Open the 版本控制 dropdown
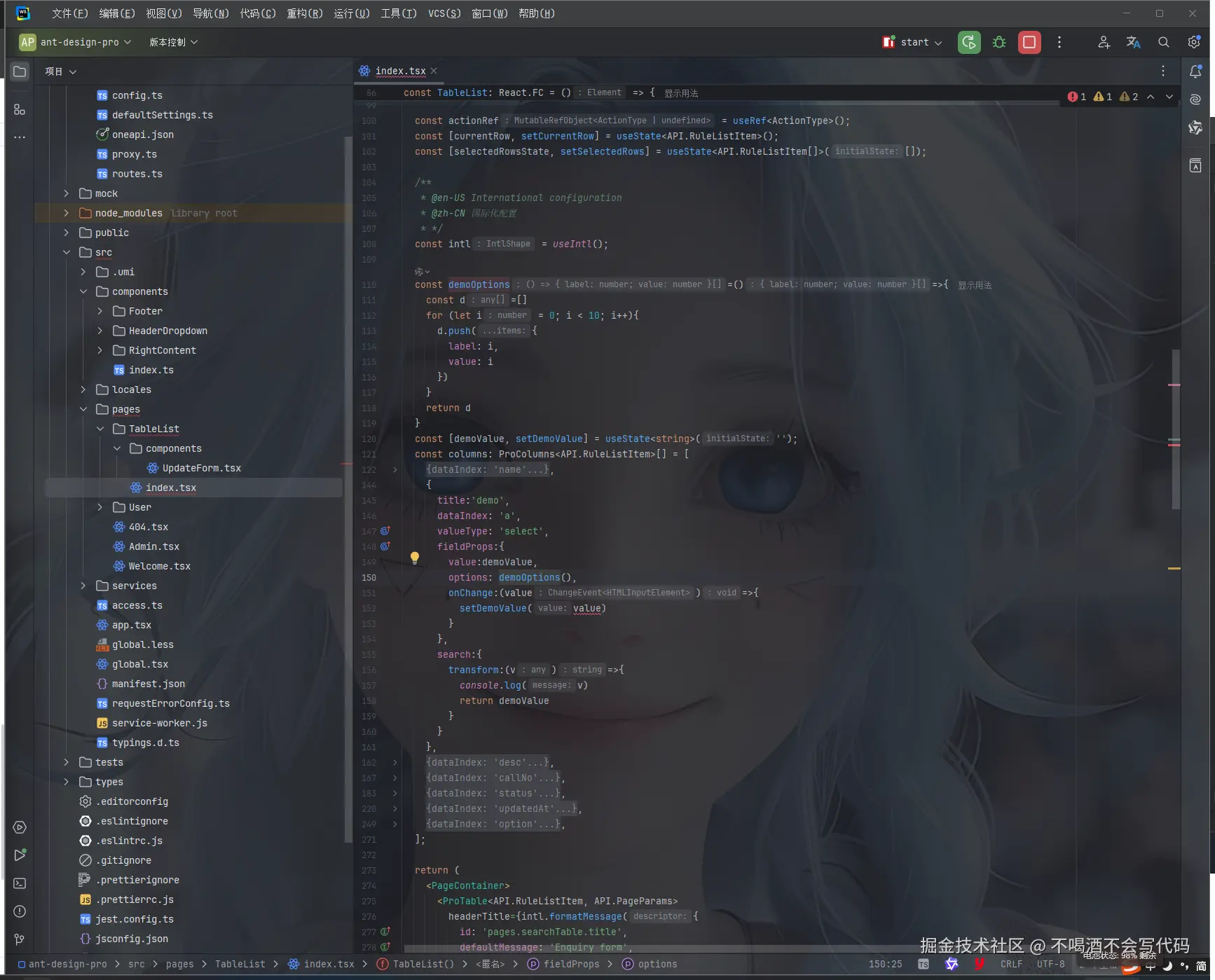This screenshot has height=980, width=1215. pyautogui.click(x=173, y=42)
